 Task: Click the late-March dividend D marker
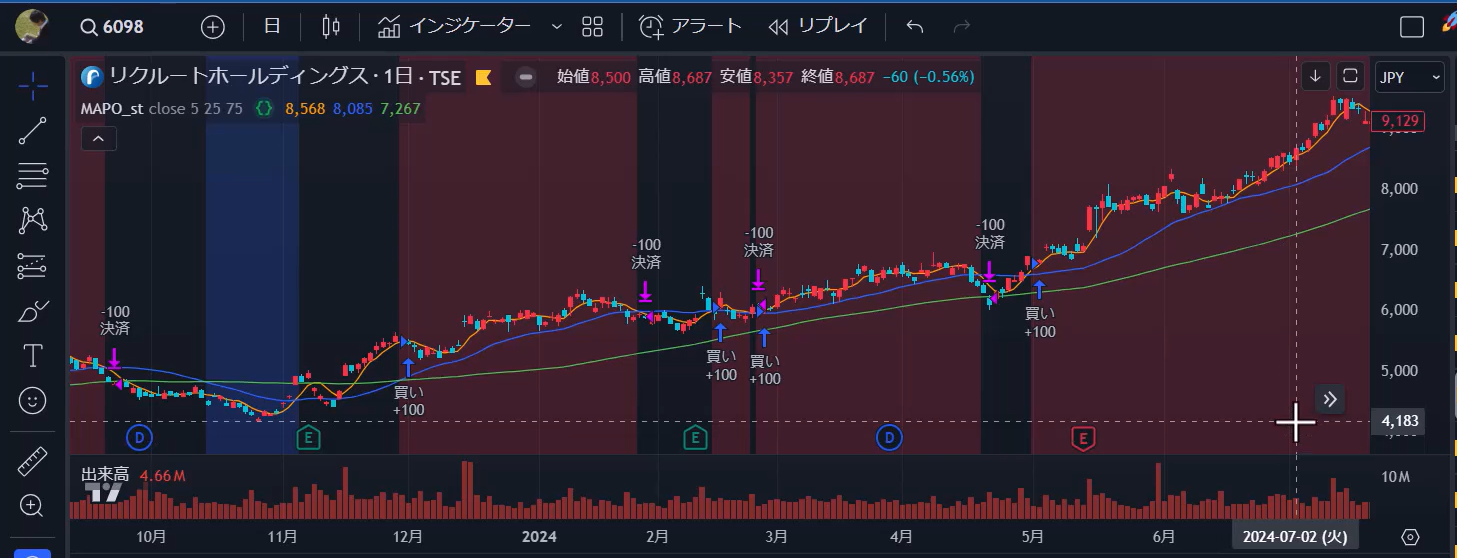click(x=888, y=437)
